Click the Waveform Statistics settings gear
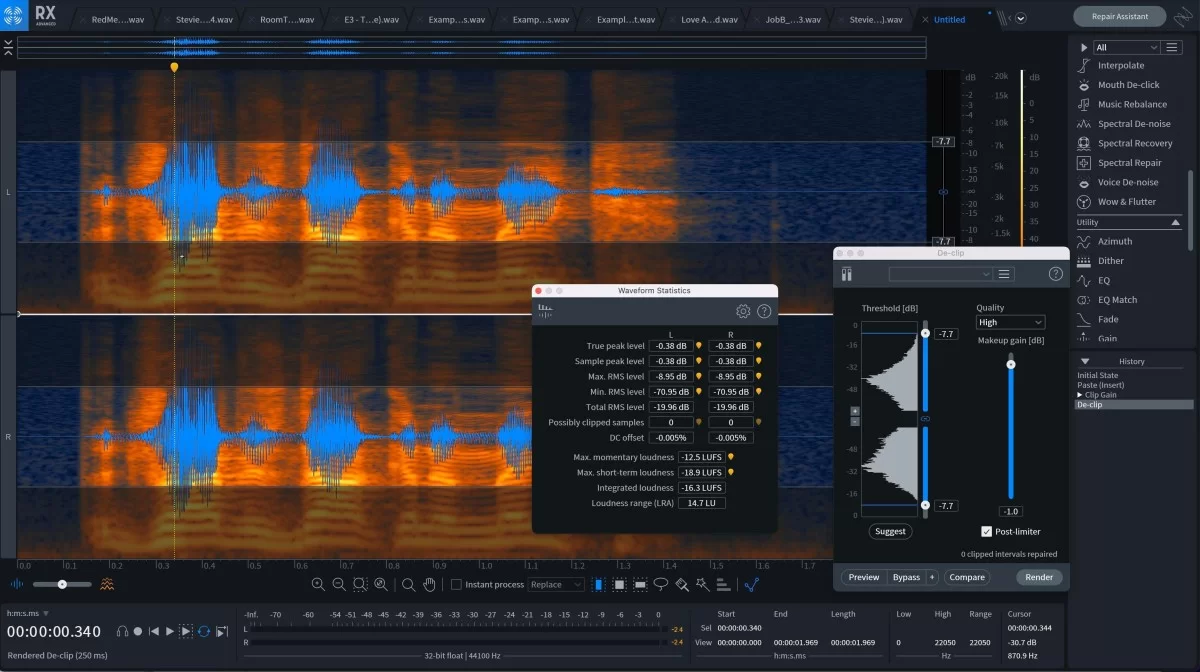1200x672 pixels. 743,311
